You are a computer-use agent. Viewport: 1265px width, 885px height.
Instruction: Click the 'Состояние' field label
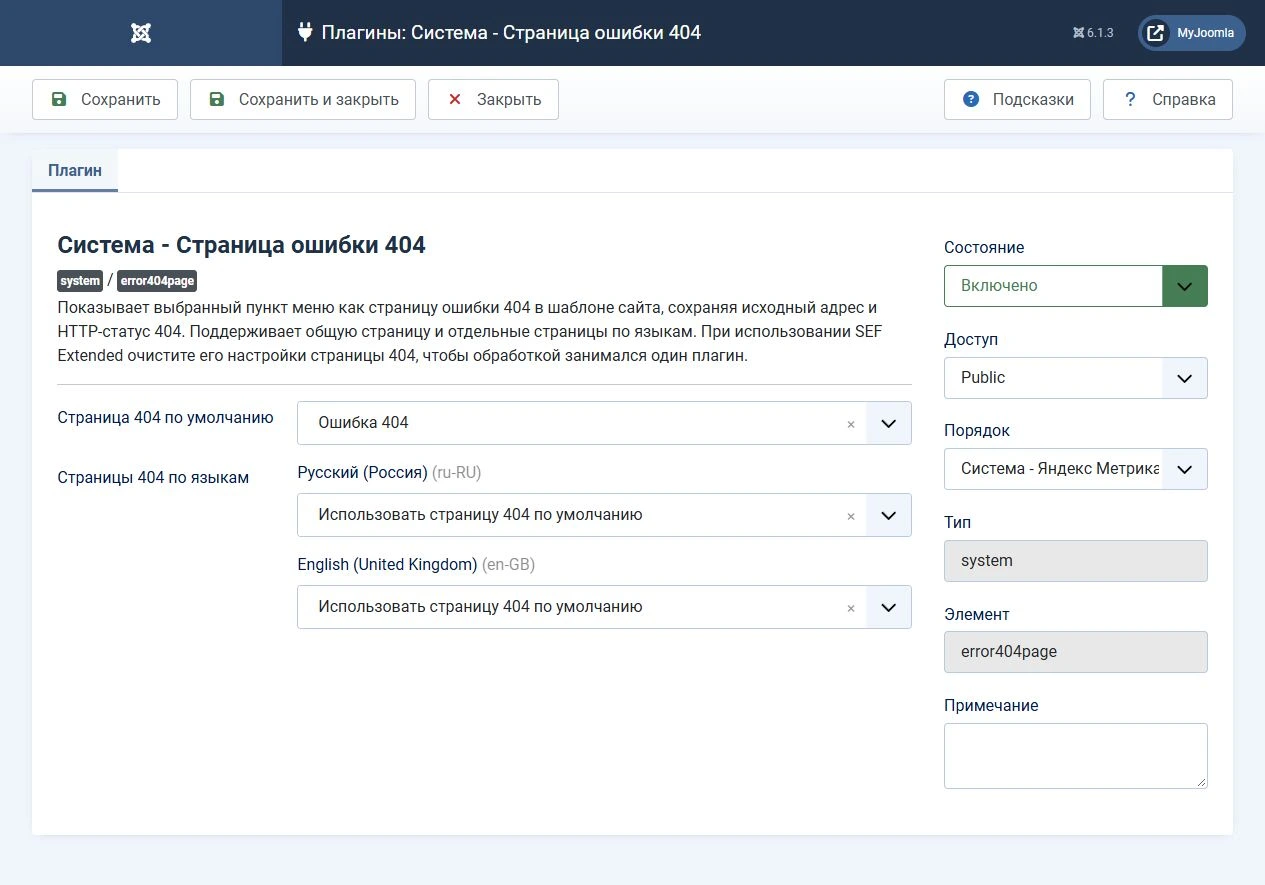point(984,248)
